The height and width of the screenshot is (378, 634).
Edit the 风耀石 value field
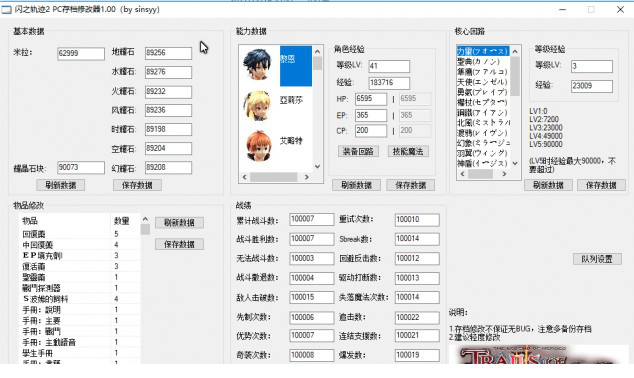click(x=168, y=110)
